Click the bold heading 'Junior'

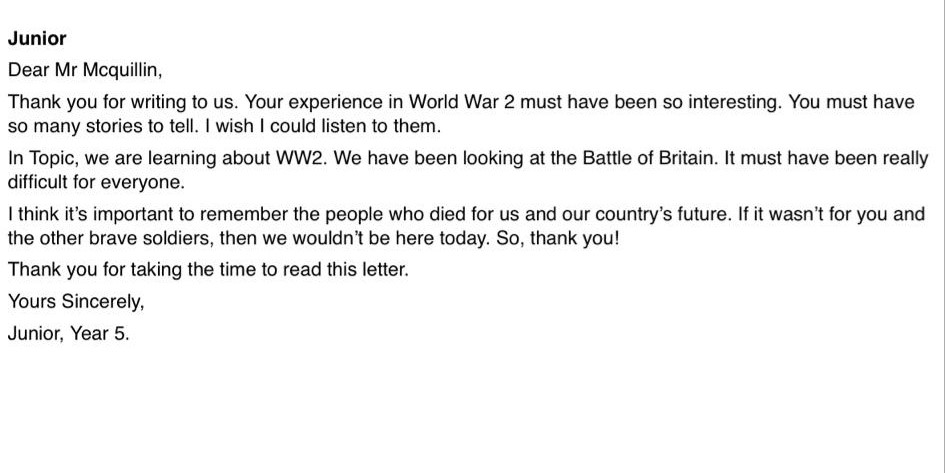(x=37, y=39)
